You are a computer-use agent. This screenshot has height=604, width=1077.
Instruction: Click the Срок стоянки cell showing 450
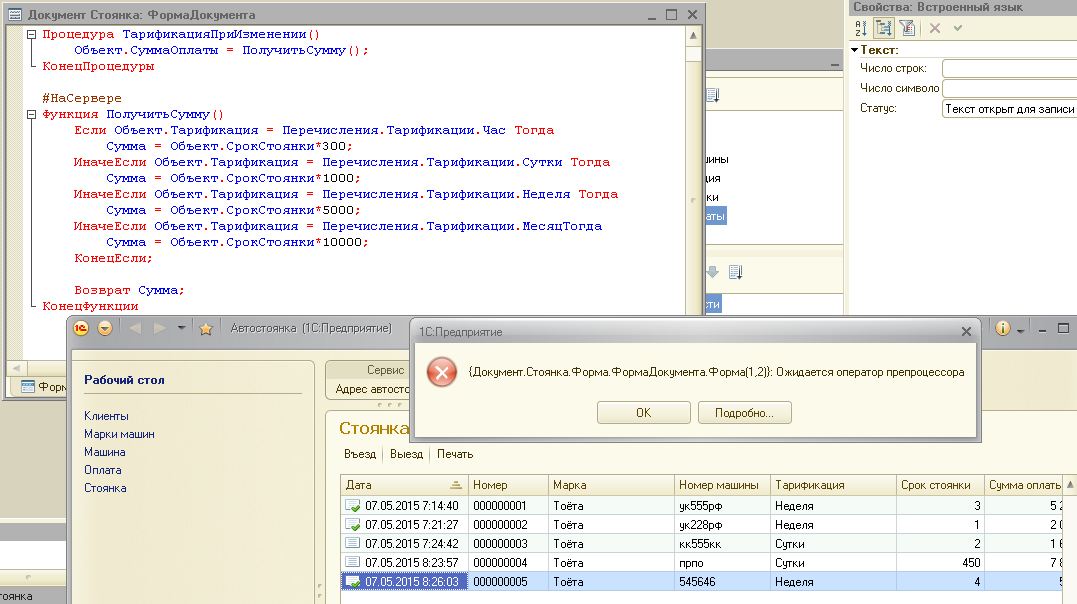click(x=940, y=563)
